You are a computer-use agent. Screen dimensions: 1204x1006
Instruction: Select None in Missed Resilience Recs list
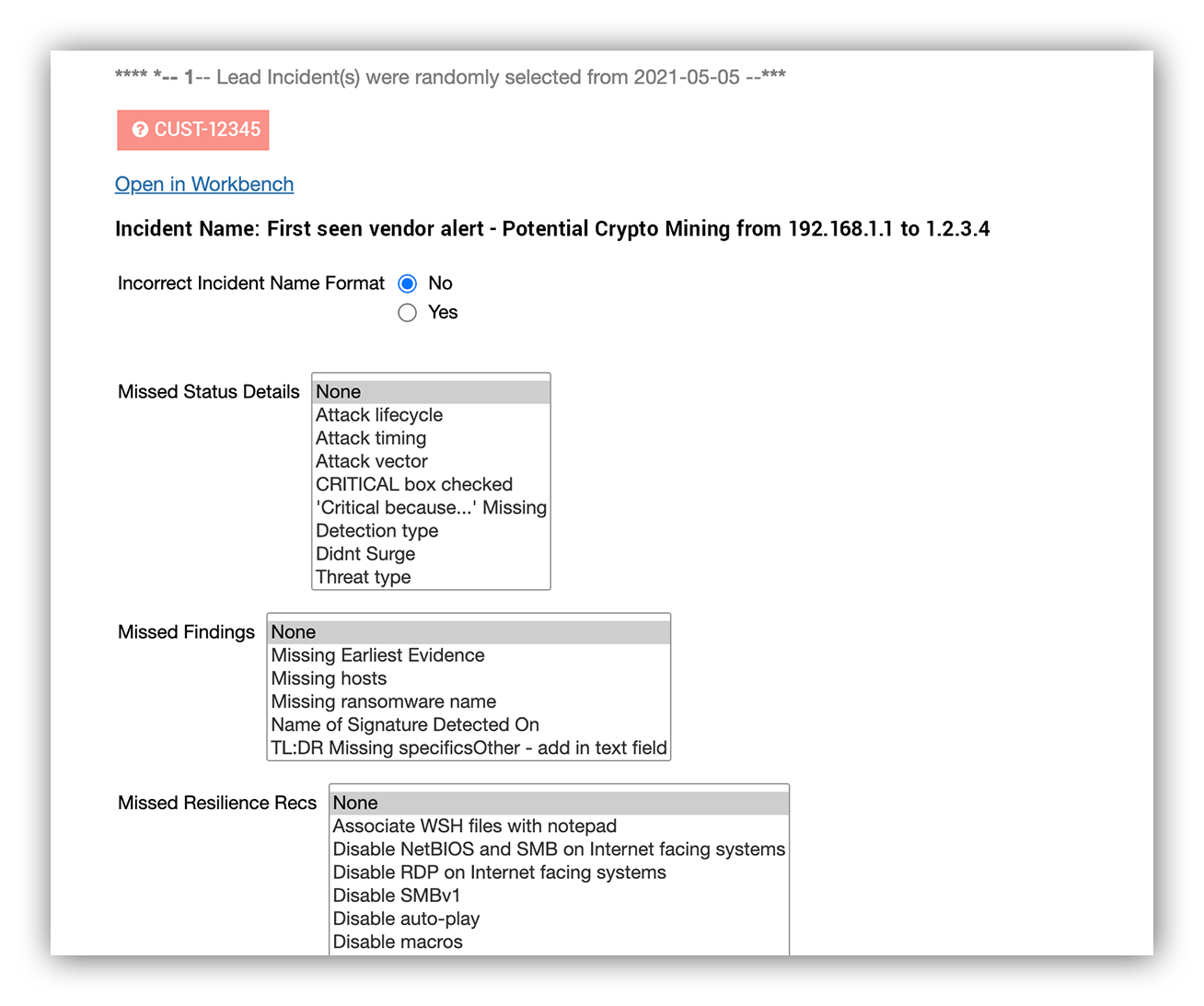(560, 804)
